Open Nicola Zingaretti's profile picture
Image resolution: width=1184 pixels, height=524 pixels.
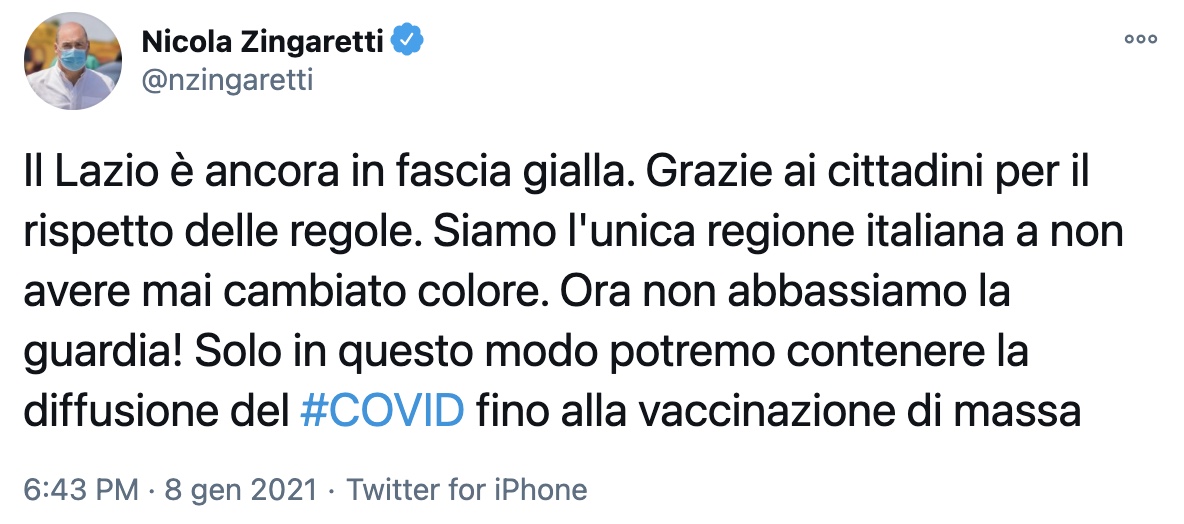73,62
